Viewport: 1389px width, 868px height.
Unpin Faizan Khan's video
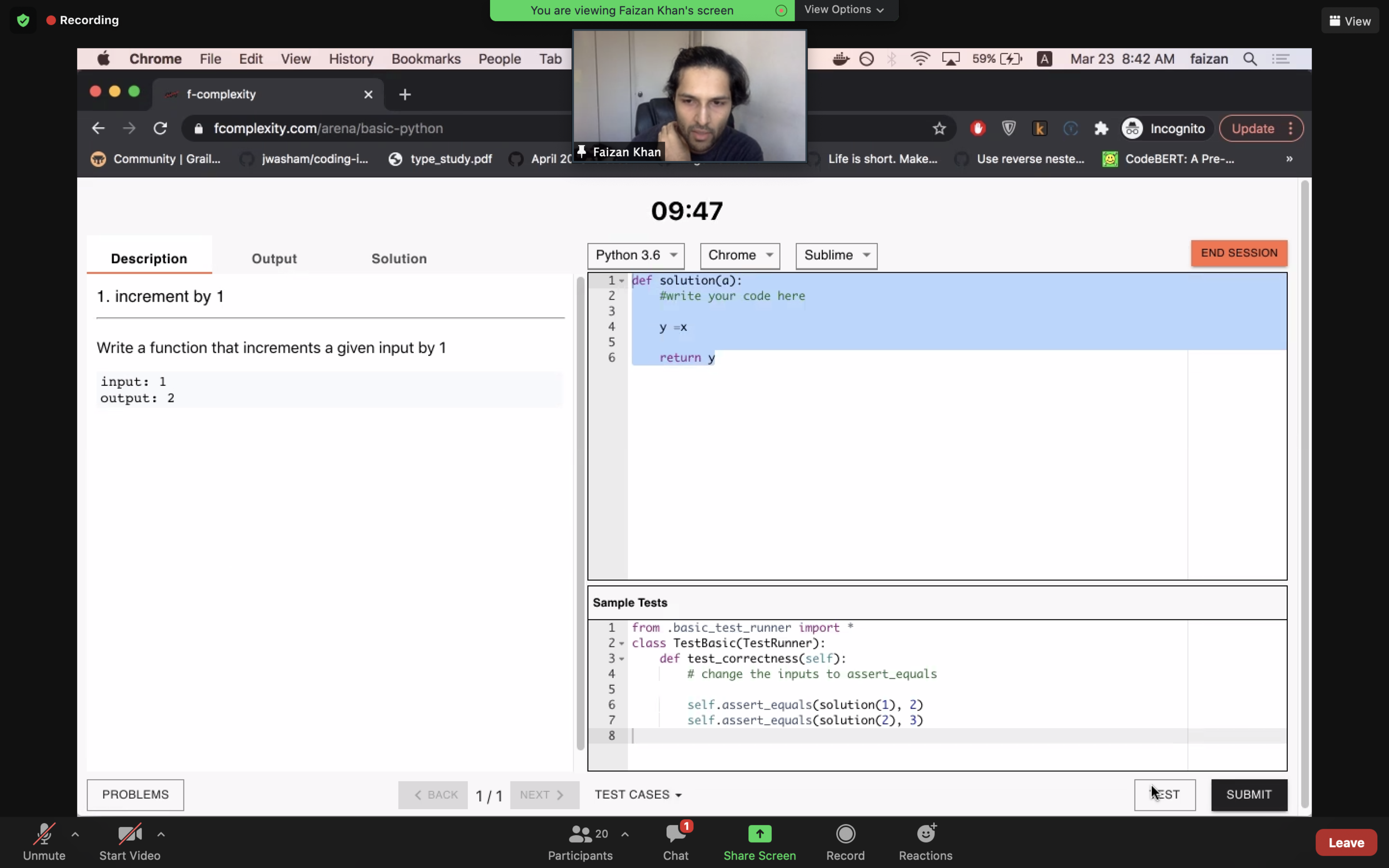(581, 152)
